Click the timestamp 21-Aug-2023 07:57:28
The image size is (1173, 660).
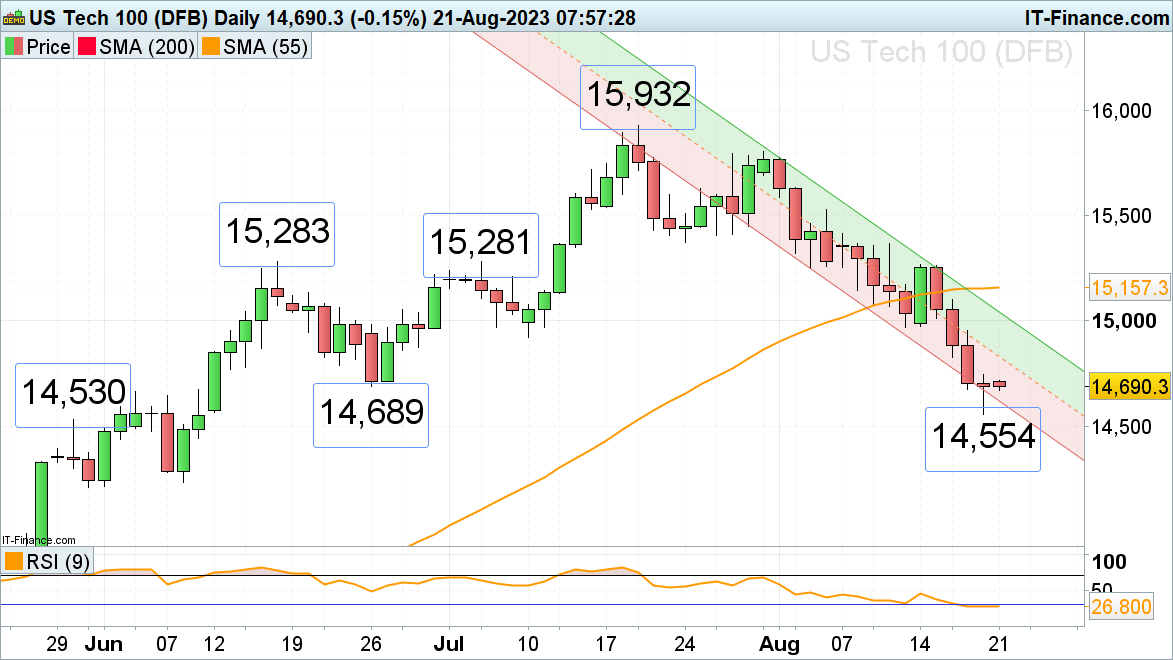coord(534,17)
